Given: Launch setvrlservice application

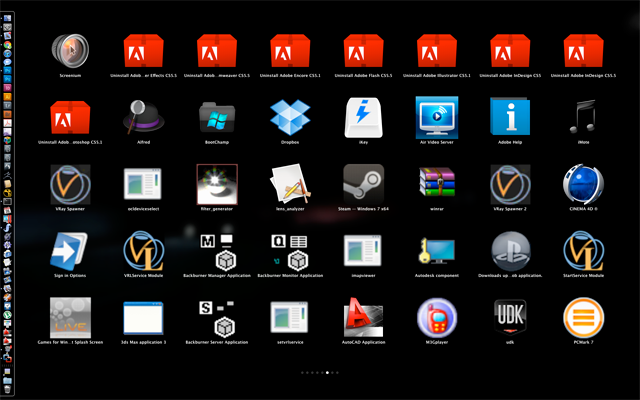Looking at the screenshot, I should click(289, 317).
